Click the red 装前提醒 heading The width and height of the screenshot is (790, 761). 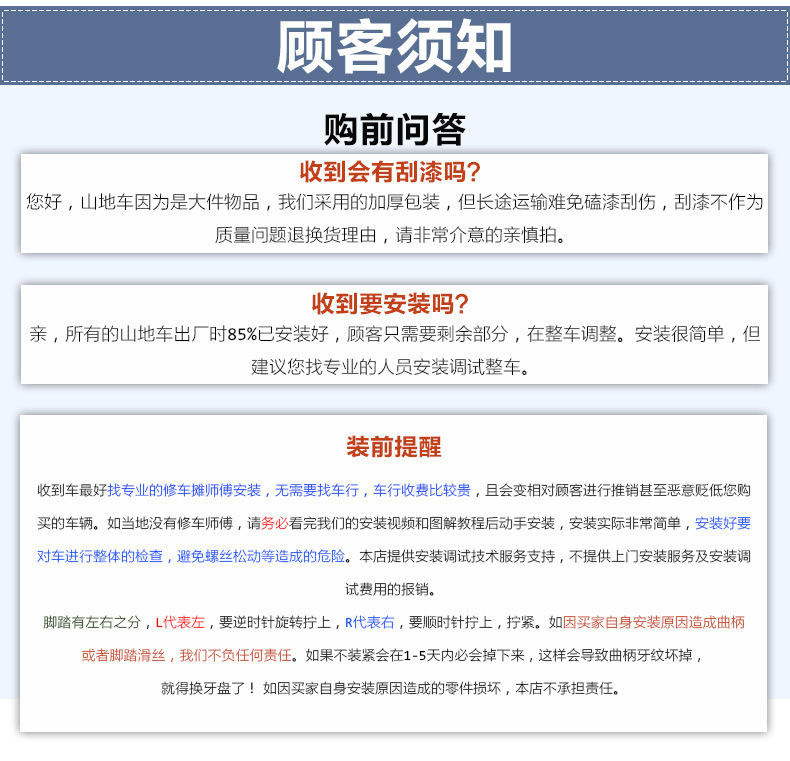click(x=393, y=447)
